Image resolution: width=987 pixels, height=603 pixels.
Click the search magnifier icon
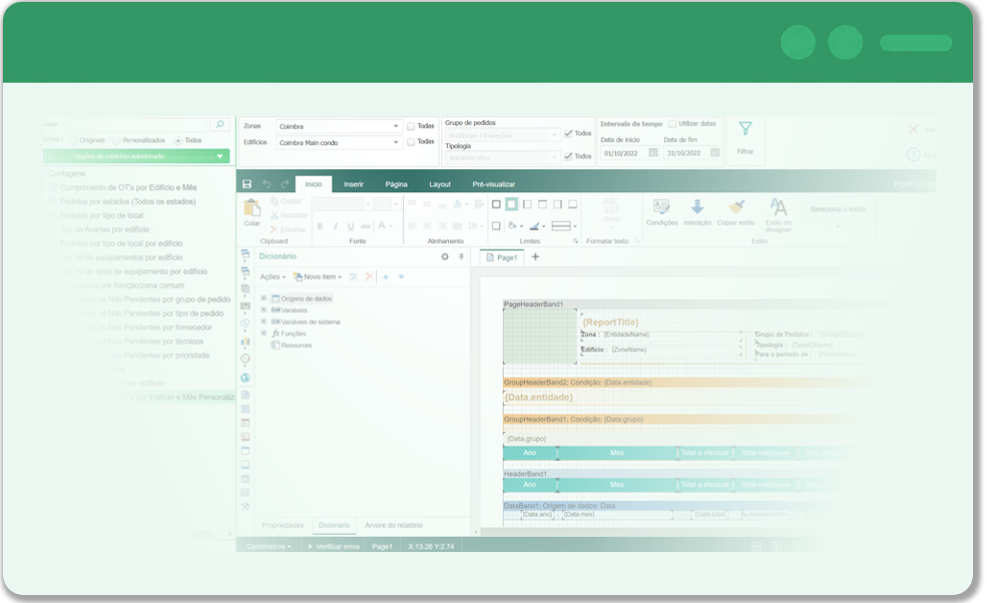tap(219, 125)
